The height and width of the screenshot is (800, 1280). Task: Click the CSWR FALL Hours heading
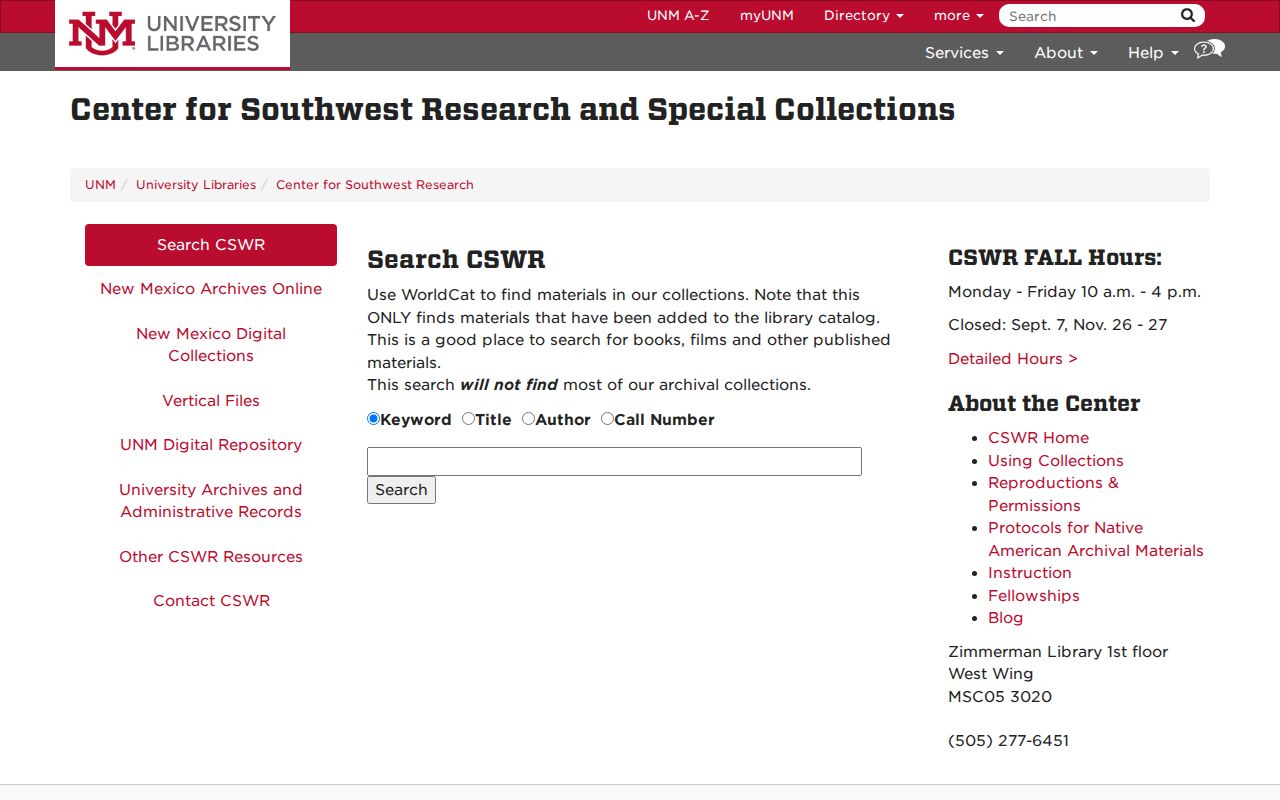(x=1055, y=258)
